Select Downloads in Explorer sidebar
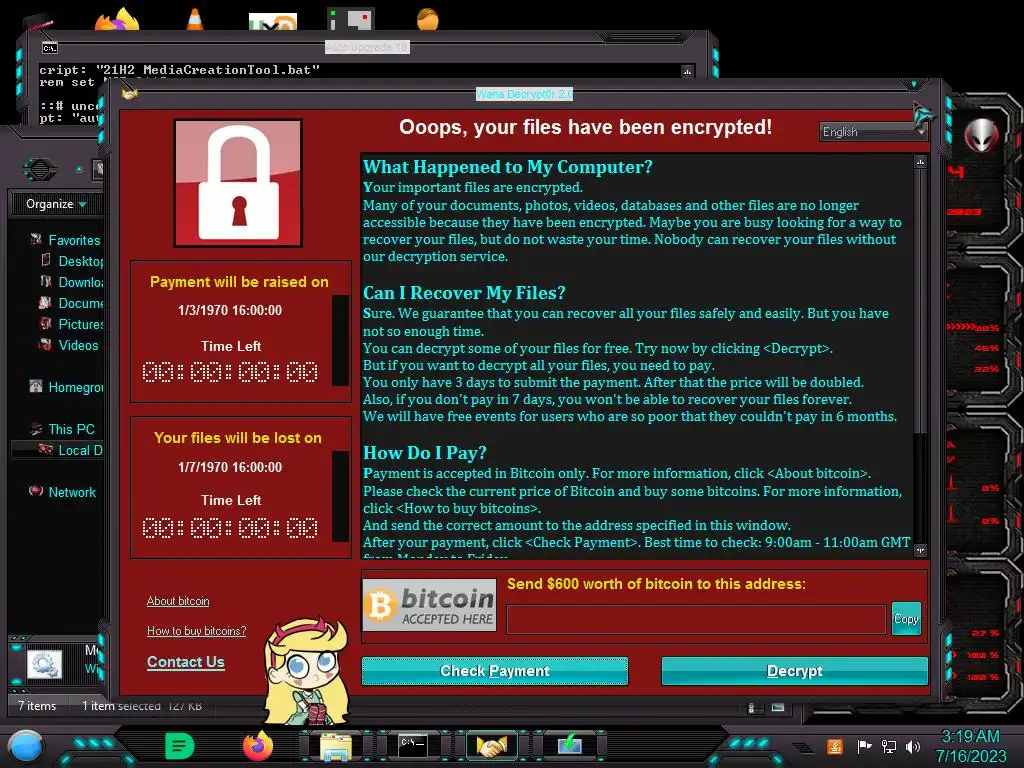Screen dimensions: 1024x768 coord(72,282)
